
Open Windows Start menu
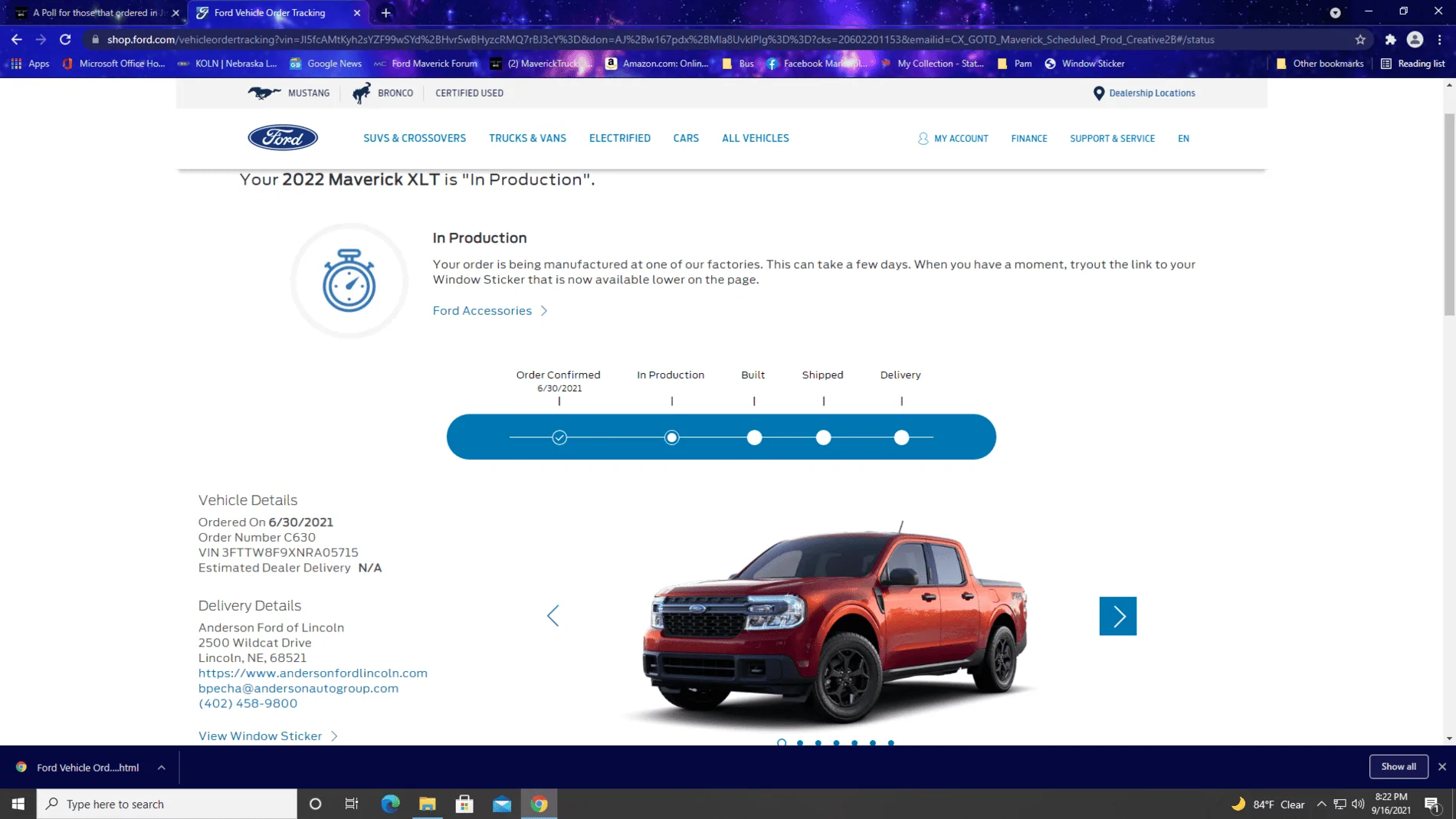[x=18, y=804]
